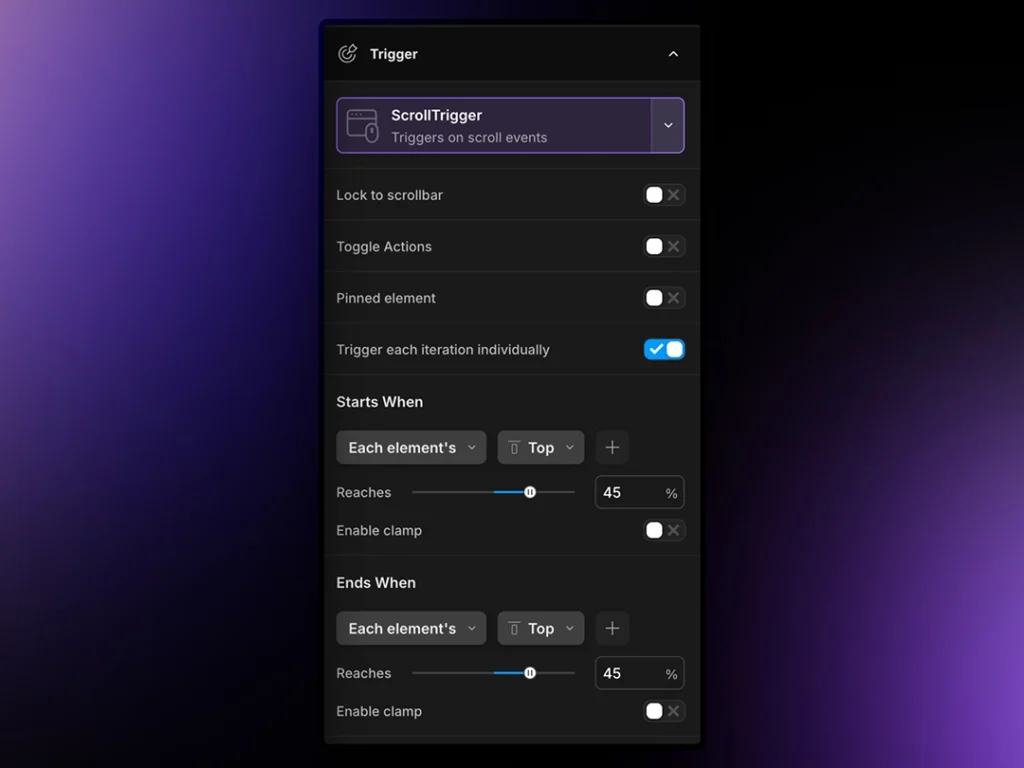Collapse the Trigger section with the chevron
Image resolution: width=1024 pixels, height=768 pixels.
pos(673,54)
